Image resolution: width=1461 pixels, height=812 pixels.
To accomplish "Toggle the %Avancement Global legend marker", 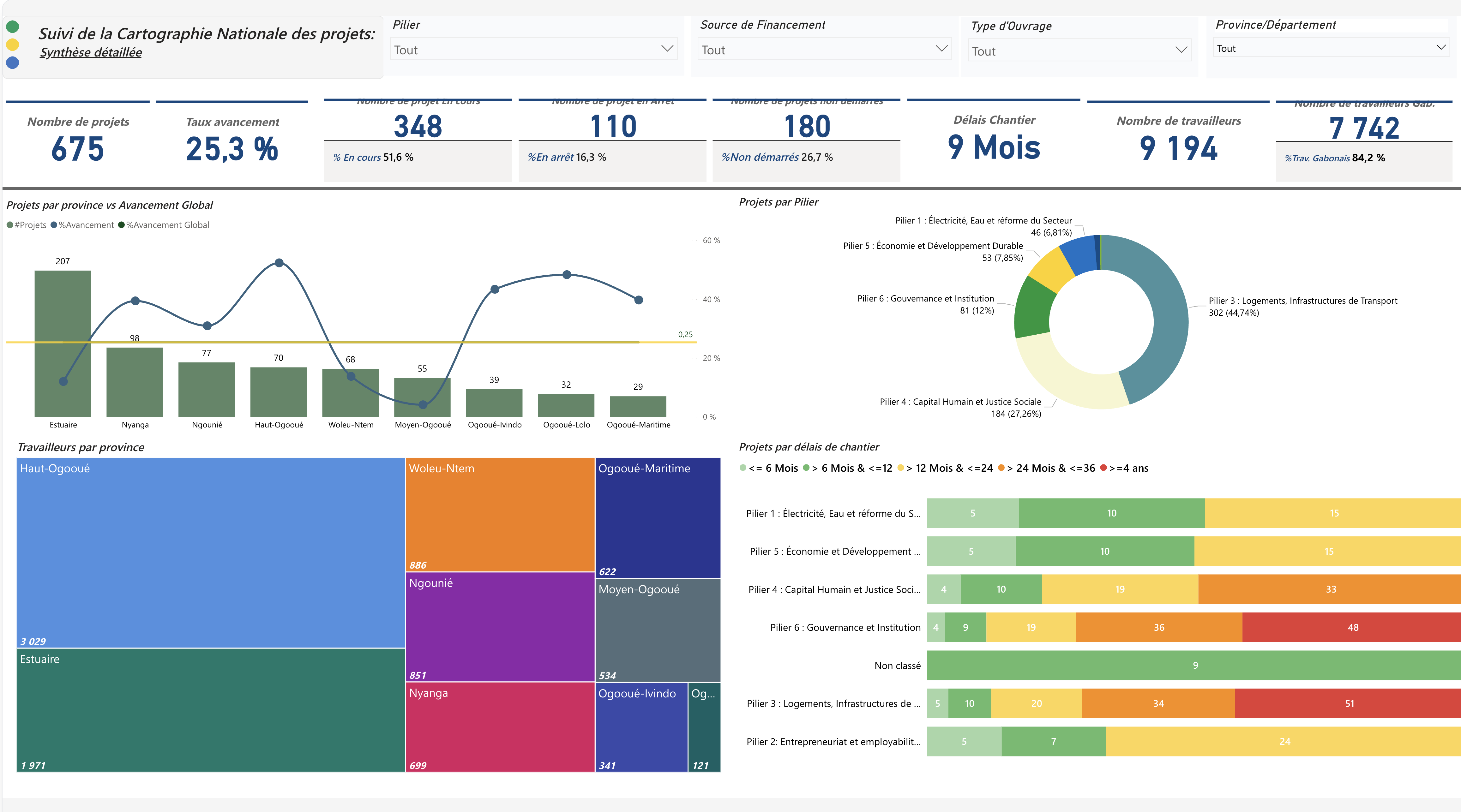I will tap(121, 225).
